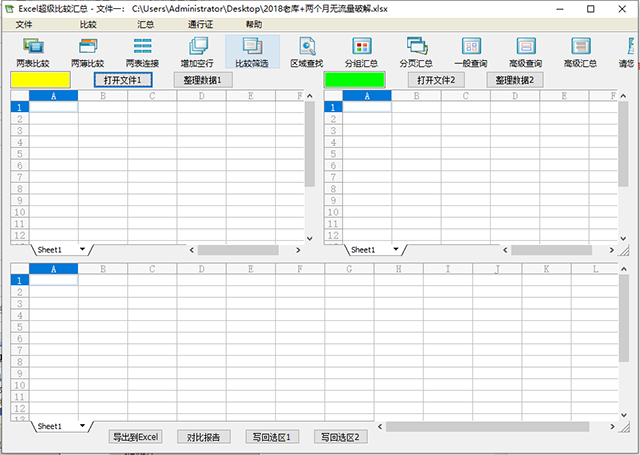Pick the yellow color swatch

pyautogui.click(x=40, y=80)
